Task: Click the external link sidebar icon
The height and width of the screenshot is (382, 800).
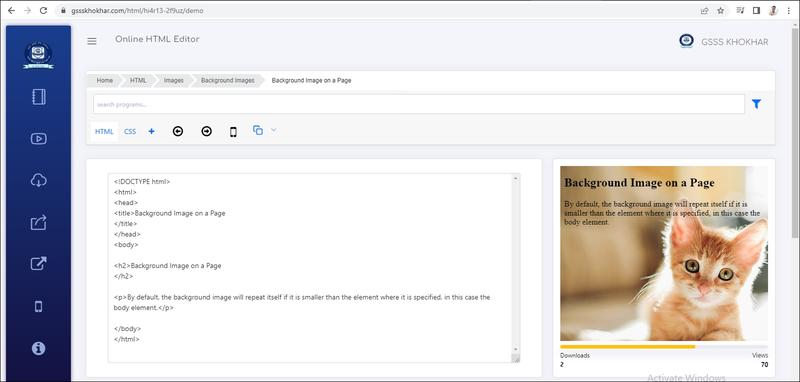Action: click(39, 264)
